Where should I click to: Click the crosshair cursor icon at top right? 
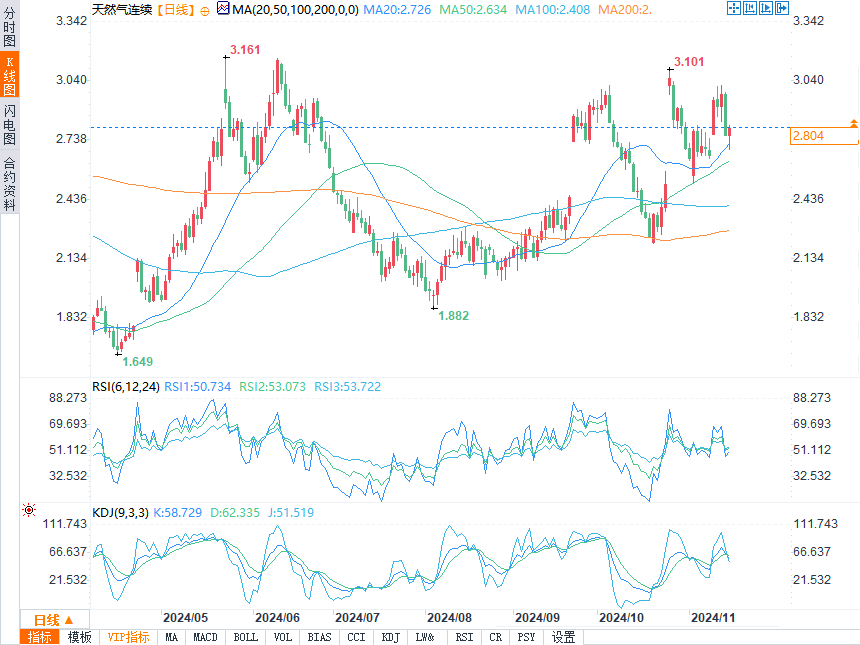point(734,8)
